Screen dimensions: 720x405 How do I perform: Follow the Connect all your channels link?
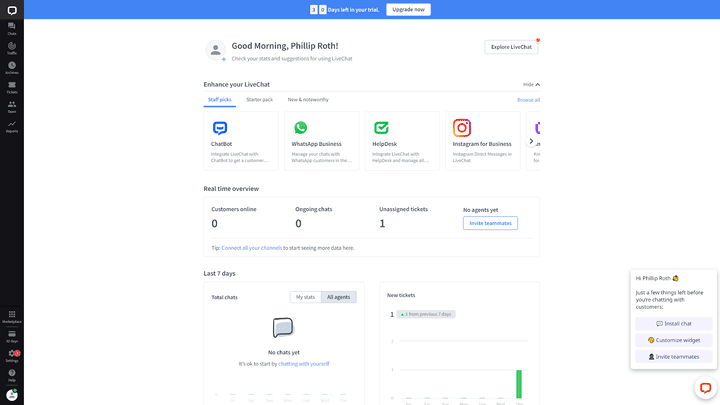251,247
